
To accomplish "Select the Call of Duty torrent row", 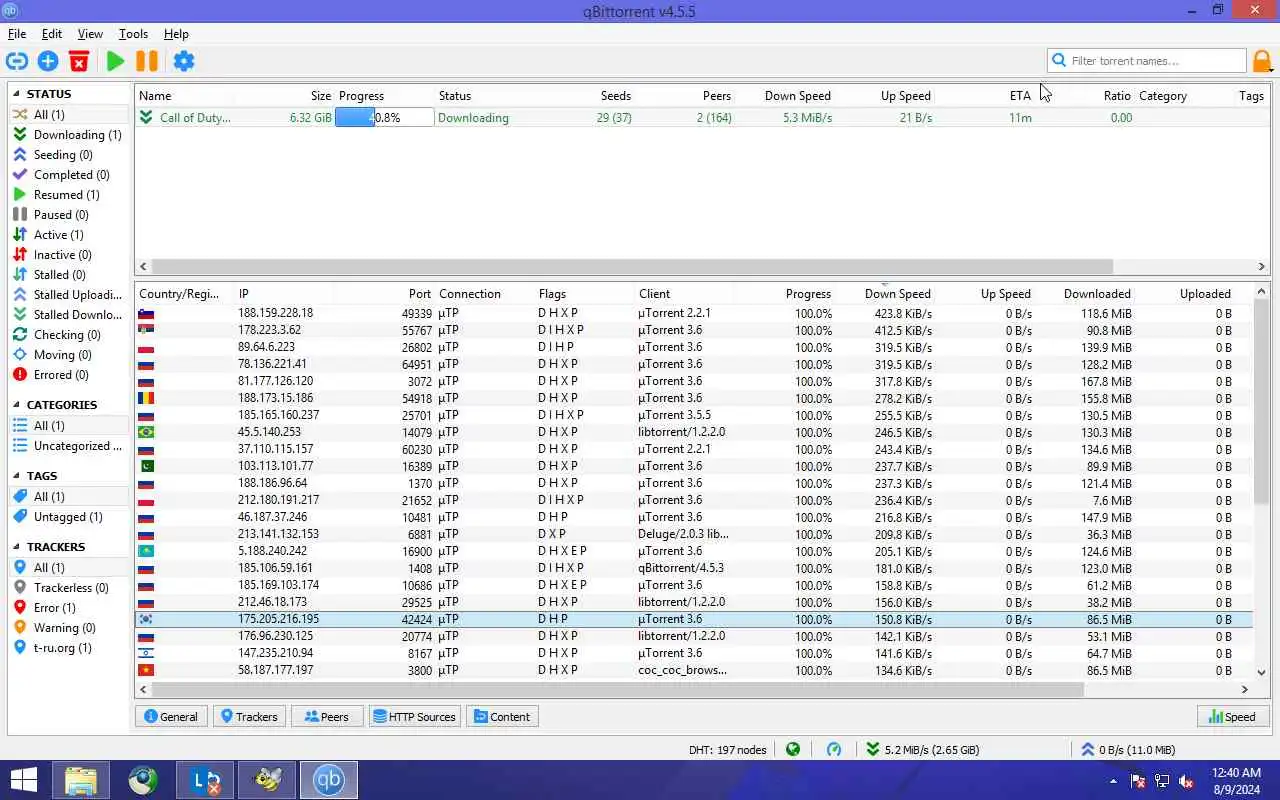I will [703, 117].
